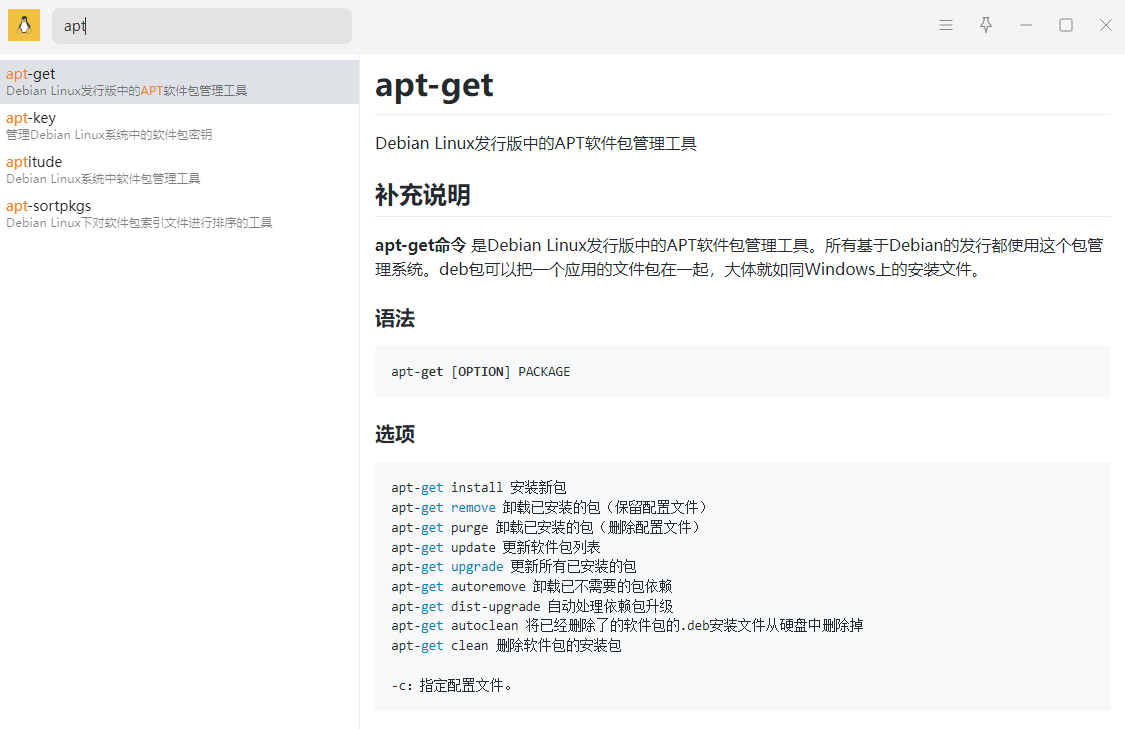Select the apt-key search result
The height and width of the screenshot is (729, 1125).
pos(179,126)
